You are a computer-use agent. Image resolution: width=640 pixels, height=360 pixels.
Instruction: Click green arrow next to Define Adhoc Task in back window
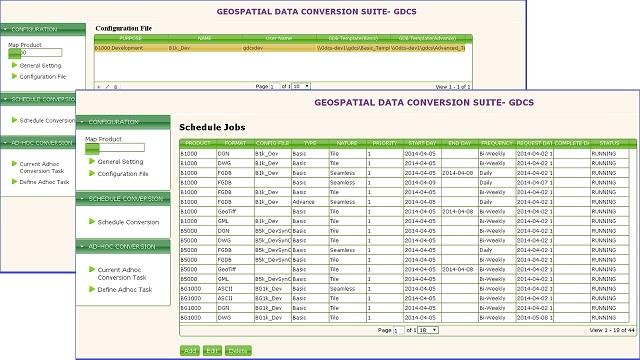click(x=14, y=181)
